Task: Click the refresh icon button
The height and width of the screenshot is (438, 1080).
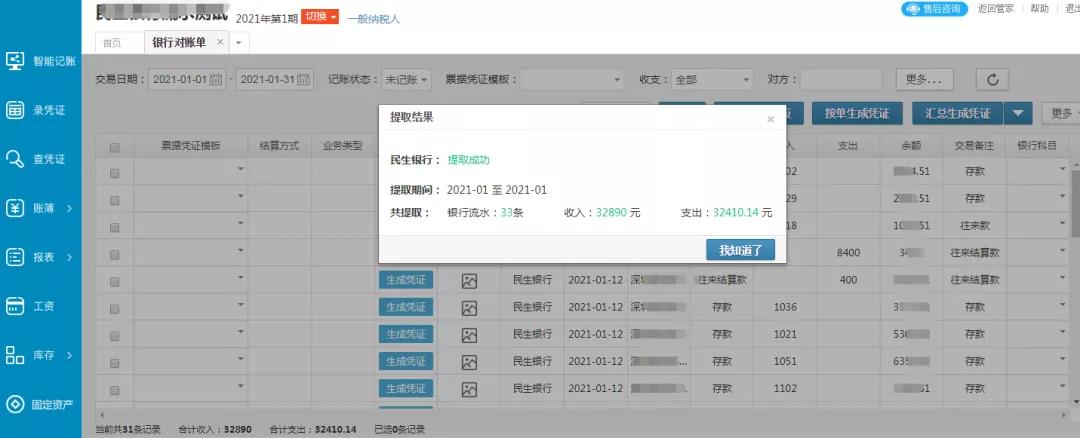Action: pyautogui.click(x=991, y=80)
